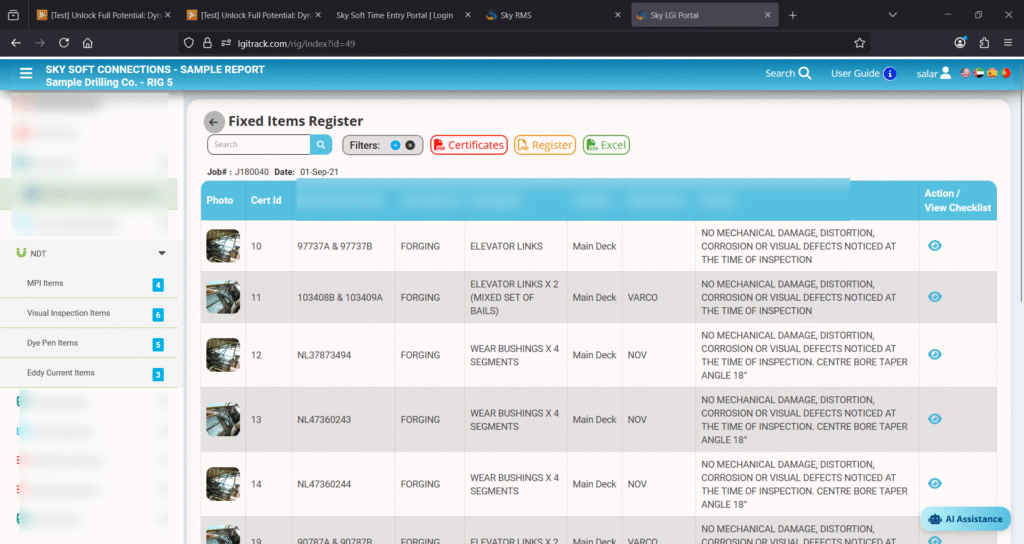This screenshot has width=1024, height=544.
Task: View checklist for Cert Id 14
Action: (935, 483)
